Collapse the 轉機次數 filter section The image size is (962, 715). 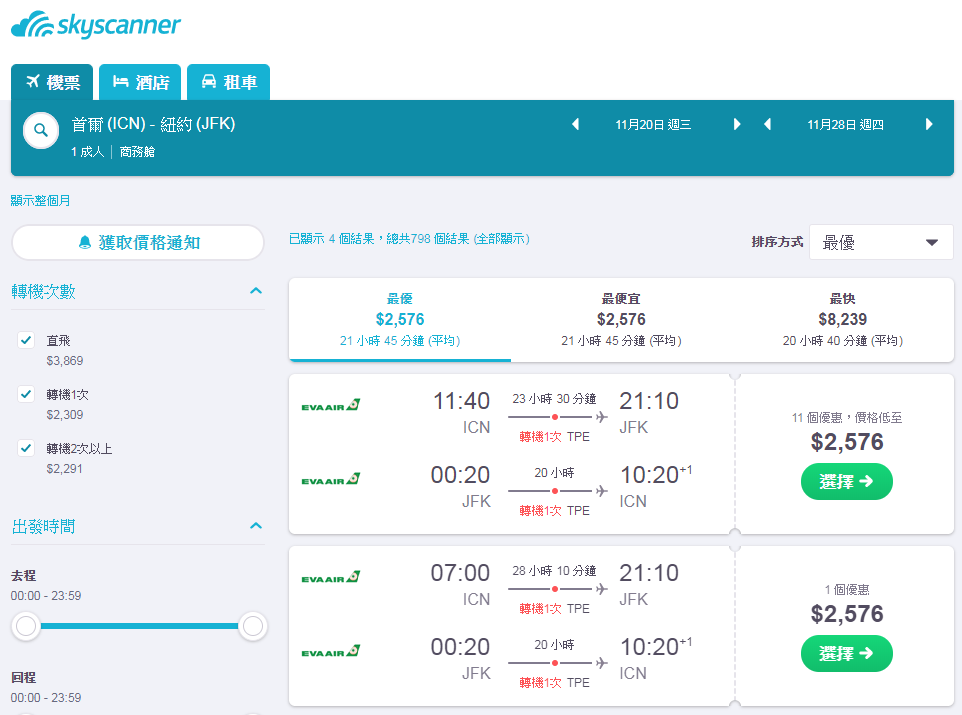(256, 291)
